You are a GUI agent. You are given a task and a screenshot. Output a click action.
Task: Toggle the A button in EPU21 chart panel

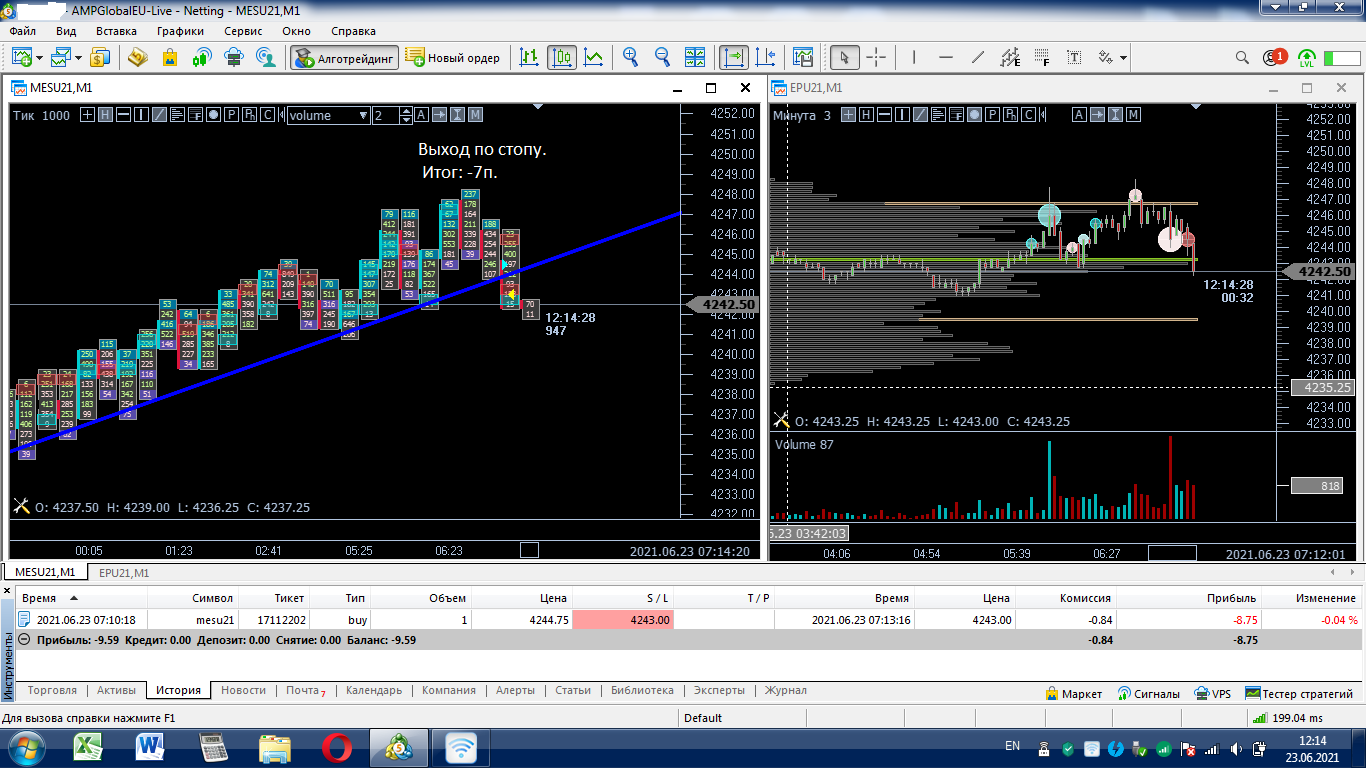1080,115
